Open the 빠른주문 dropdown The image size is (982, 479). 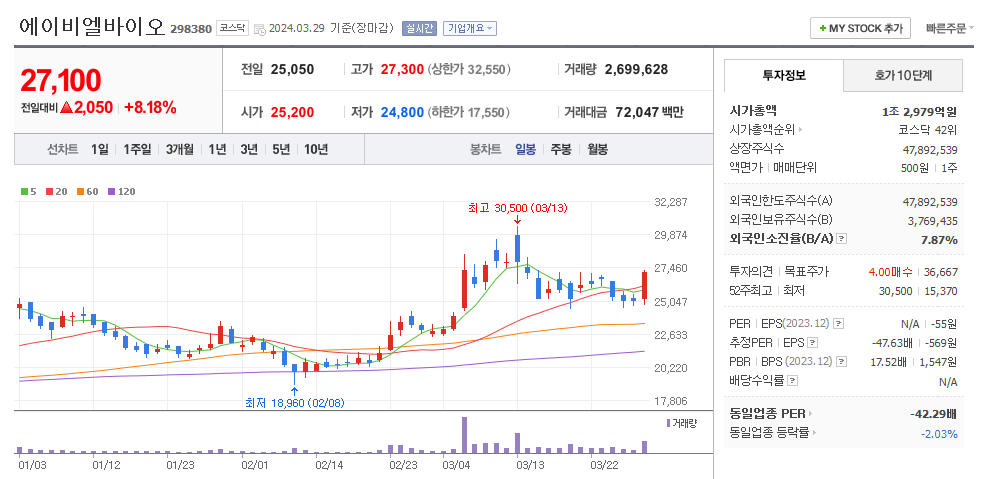click(949, 28)
